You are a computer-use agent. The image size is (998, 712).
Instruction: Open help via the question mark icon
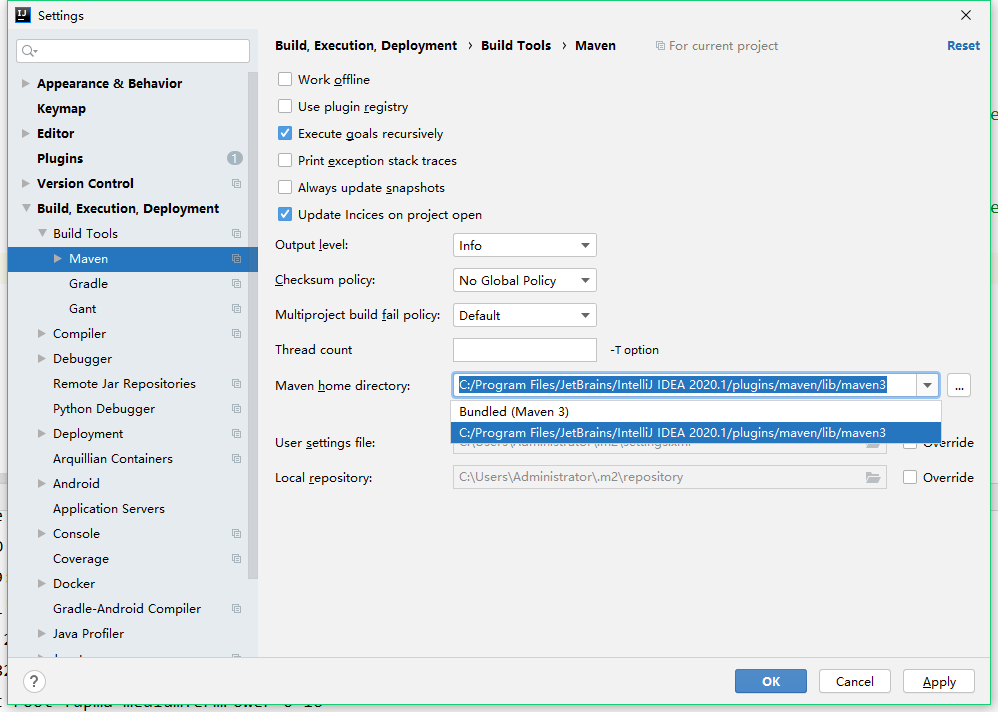[34, 681]
